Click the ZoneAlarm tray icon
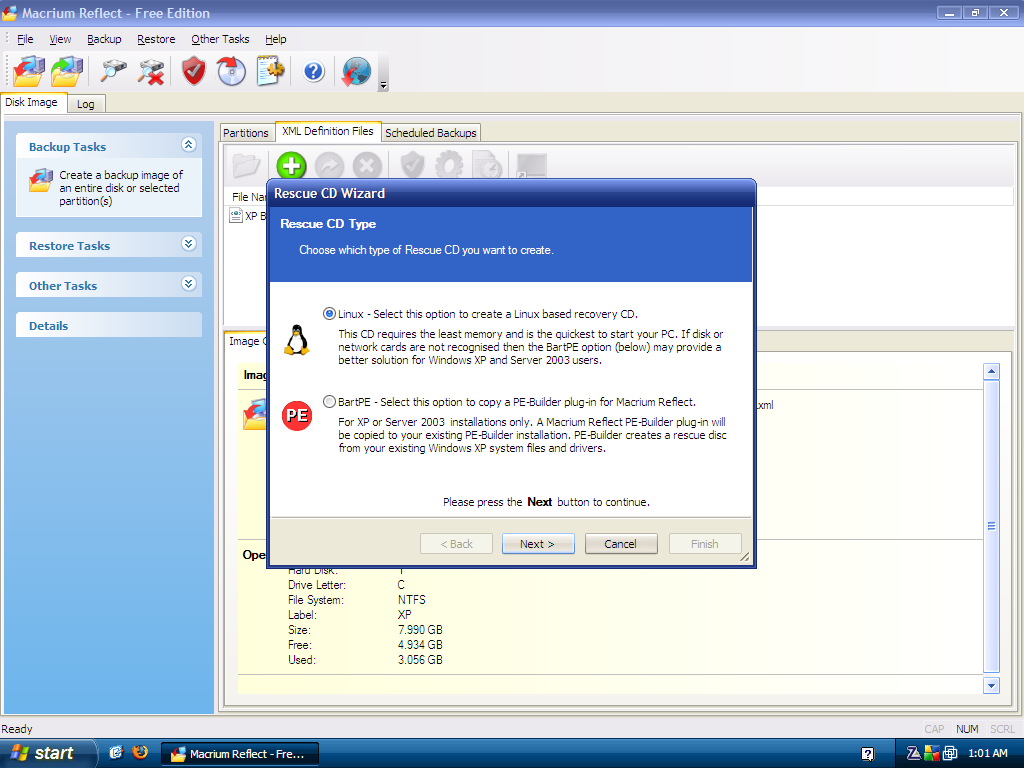The image size is (1024, 768). [914, 753]
